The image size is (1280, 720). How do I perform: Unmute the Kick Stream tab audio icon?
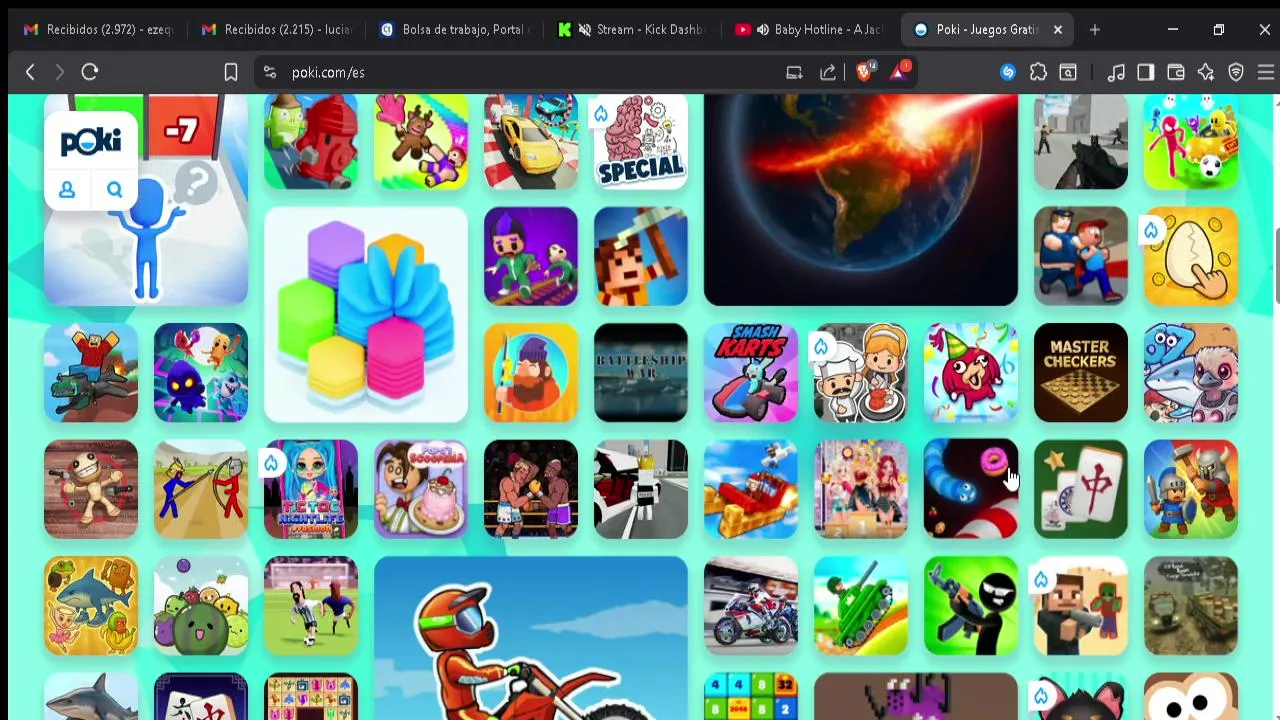click(x=585, y=30)
